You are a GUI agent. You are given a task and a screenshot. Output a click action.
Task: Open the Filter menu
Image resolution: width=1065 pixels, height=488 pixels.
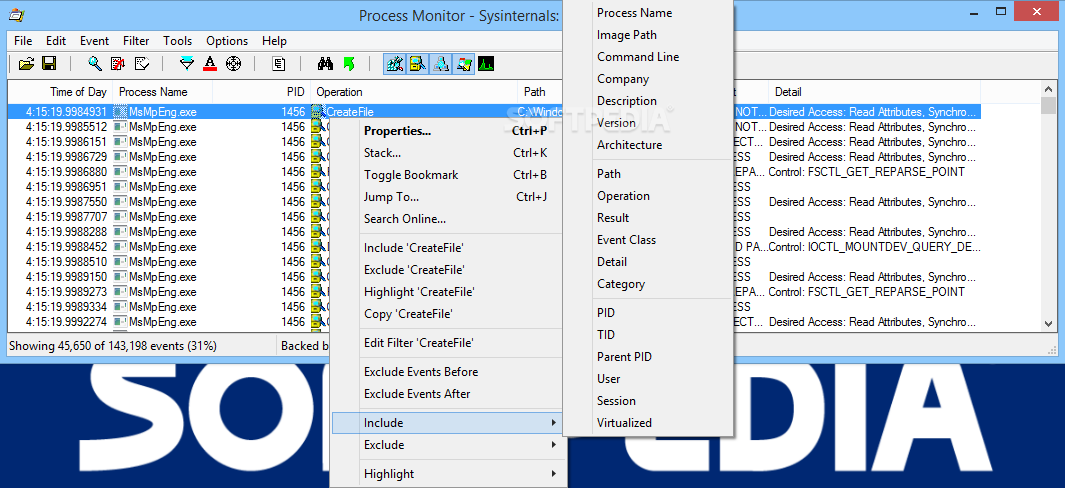136,41
